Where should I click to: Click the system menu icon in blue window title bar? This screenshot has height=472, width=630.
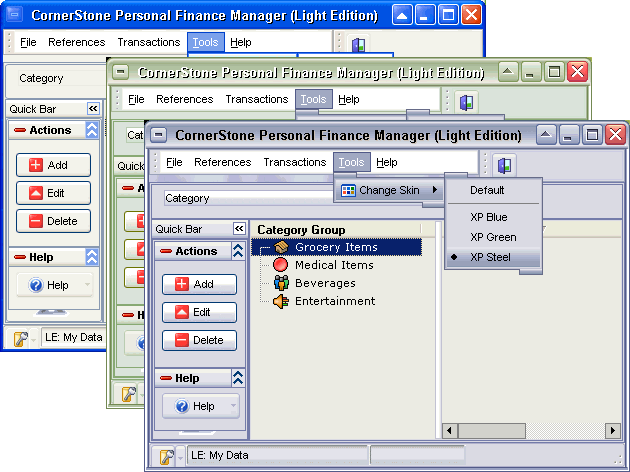click(15, 15)
